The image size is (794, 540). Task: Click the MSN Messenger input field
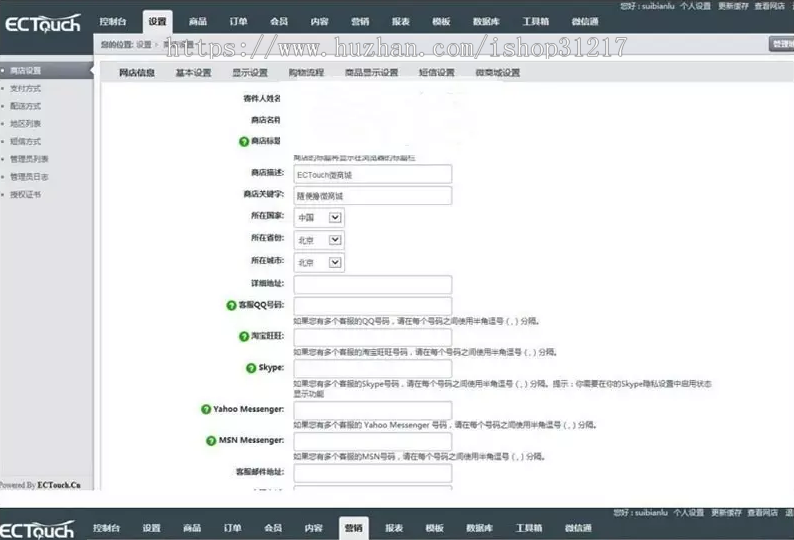(373, 442)
